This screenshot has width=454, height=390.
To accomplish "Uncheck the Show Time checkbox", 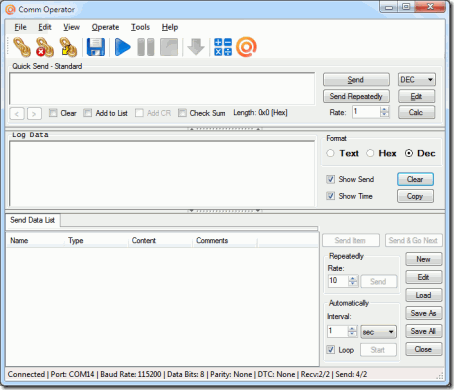I will (330, 196).
